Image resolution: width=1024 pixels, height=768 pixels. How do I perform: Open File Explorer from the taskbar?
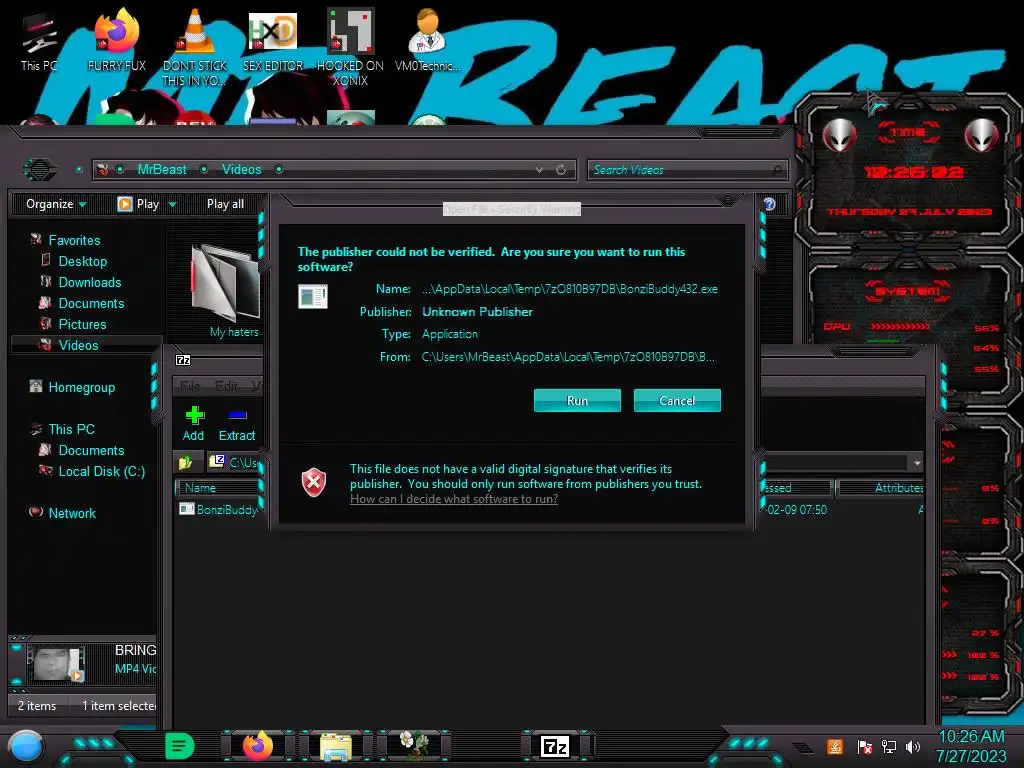click(x=336, y=746)
